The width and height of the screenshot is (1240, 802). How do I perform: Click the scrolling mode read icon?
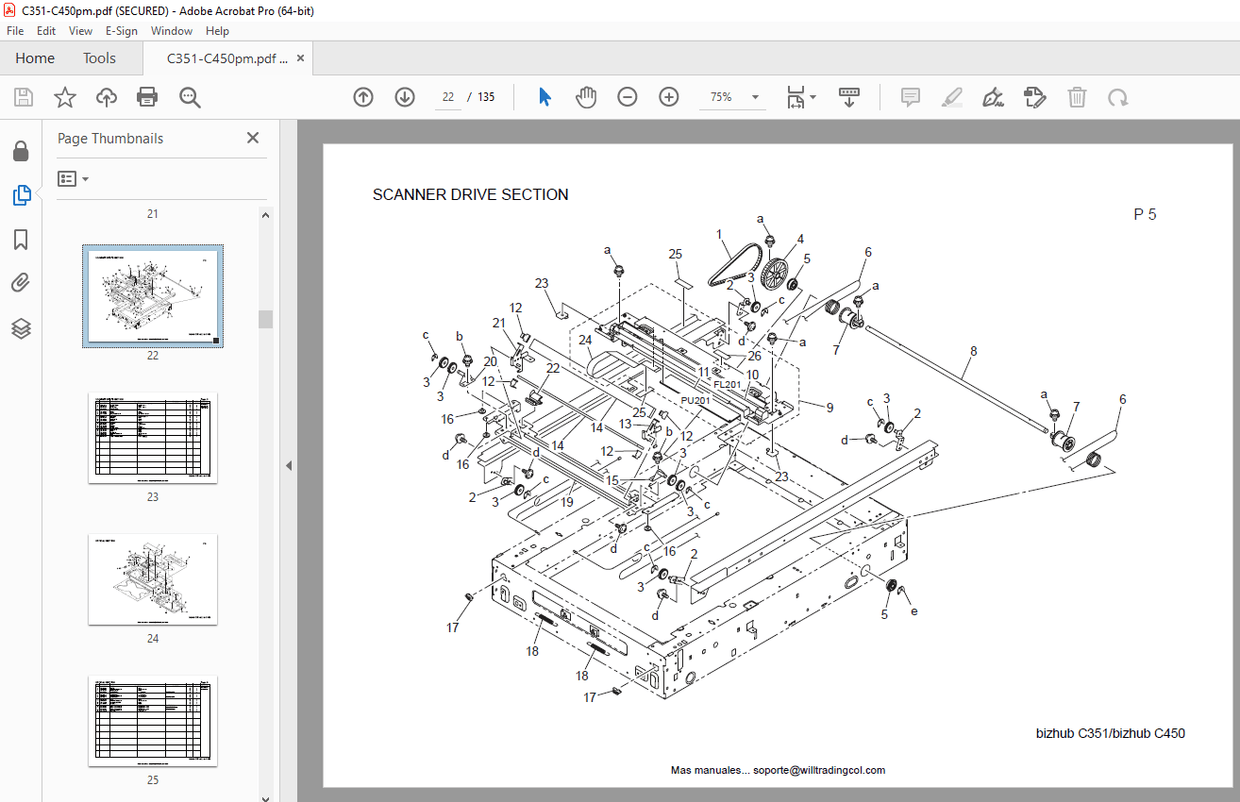pos(849,97)
